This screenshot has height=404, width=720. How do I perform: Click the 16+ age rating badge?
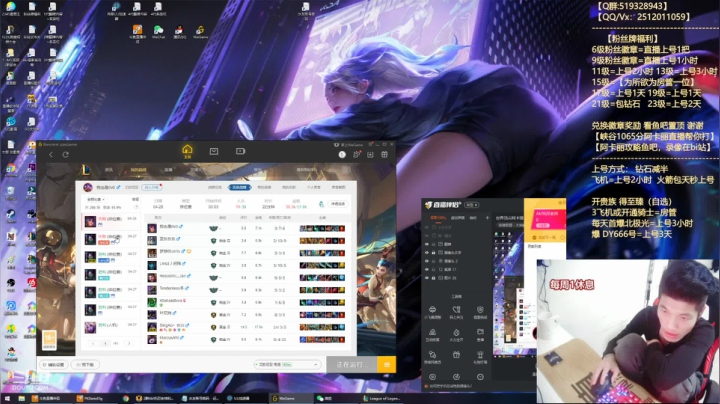(x=49, y=341)
